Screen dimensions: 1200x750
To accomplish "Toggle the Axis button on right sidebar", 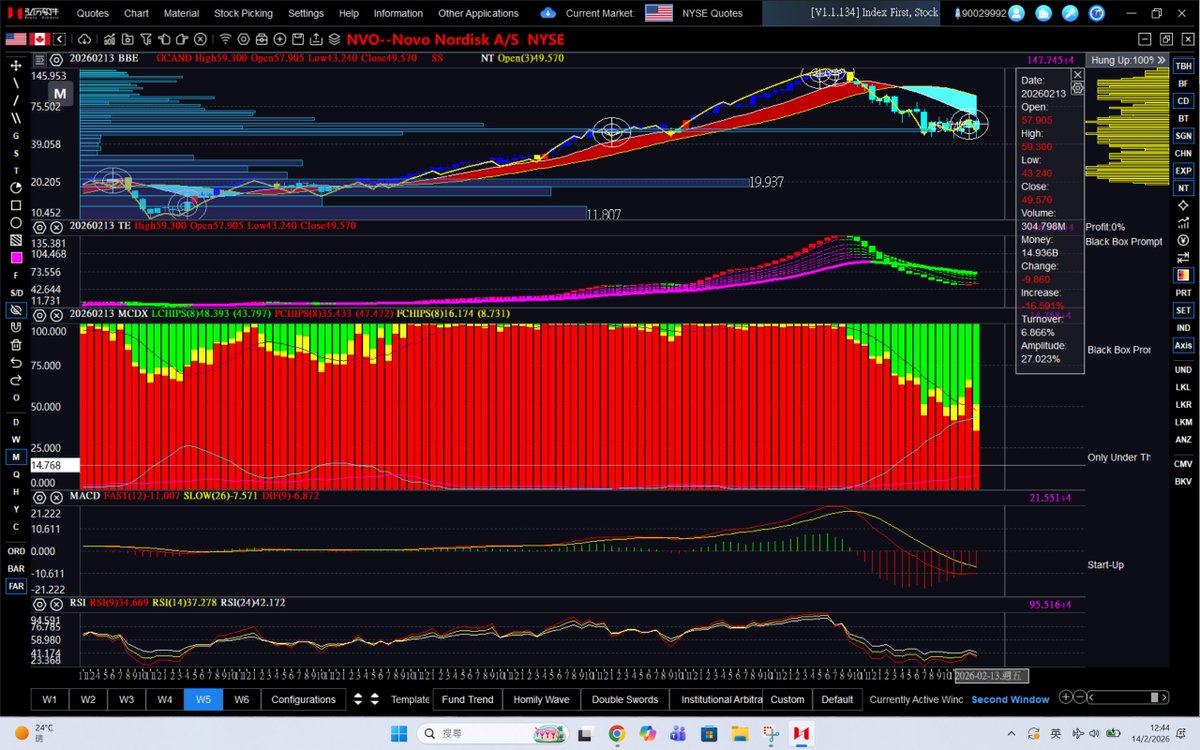I will 1184,345.
